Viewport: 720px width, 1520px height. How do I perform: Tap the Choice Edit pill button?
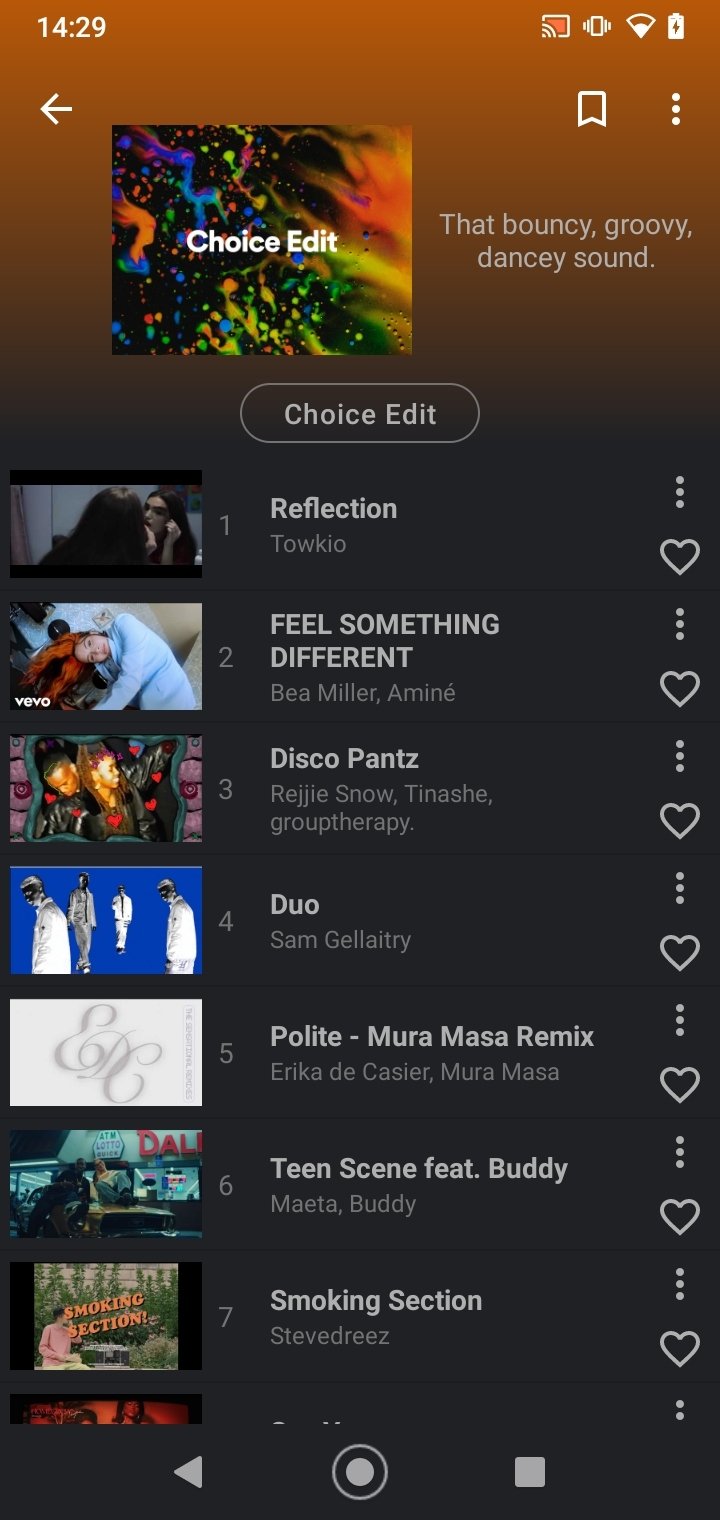[x=360, y=414]
